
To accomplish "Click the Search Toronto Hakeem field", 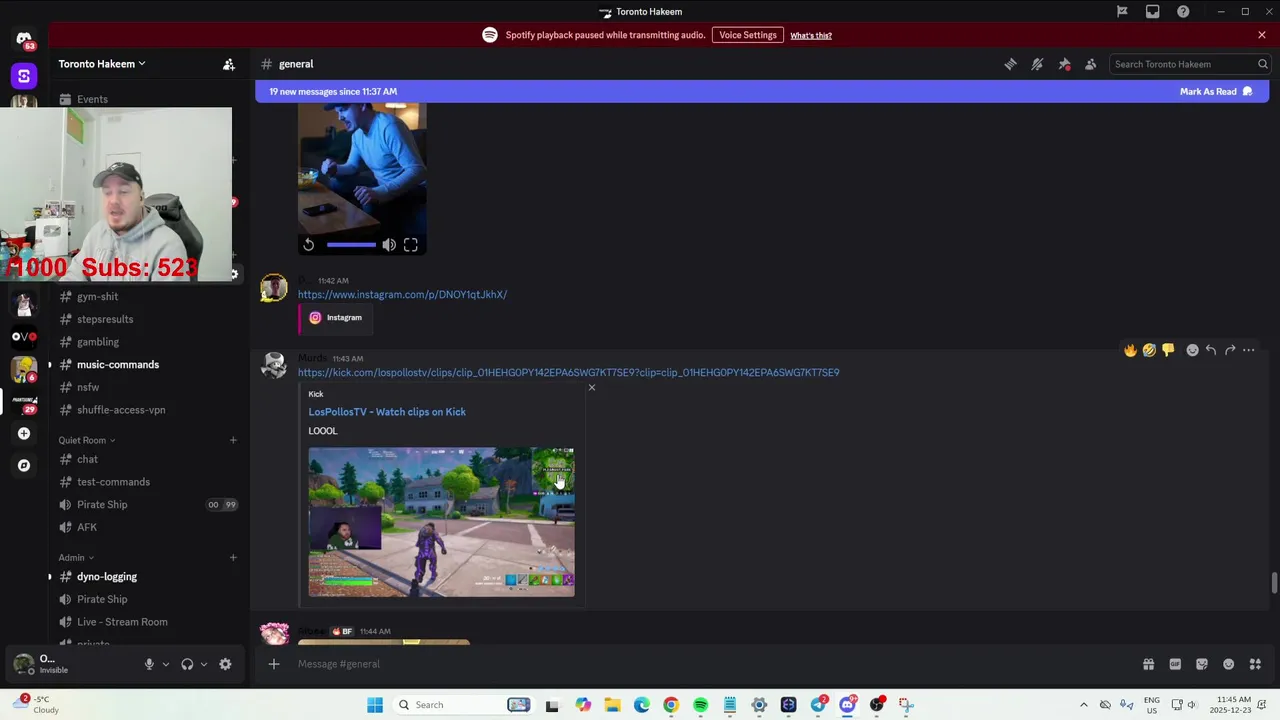I will [x=1190, y=64].
